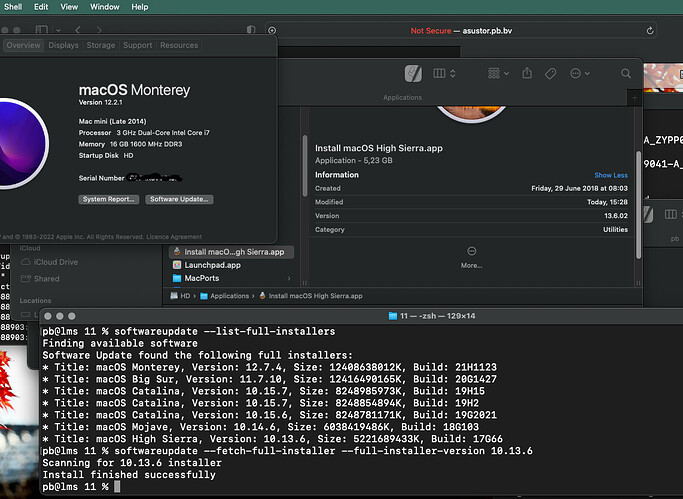Viewport: 683px width, 499px height.
Task: Select Install macOS High Sierra.app in list
Action: (231, 252)
